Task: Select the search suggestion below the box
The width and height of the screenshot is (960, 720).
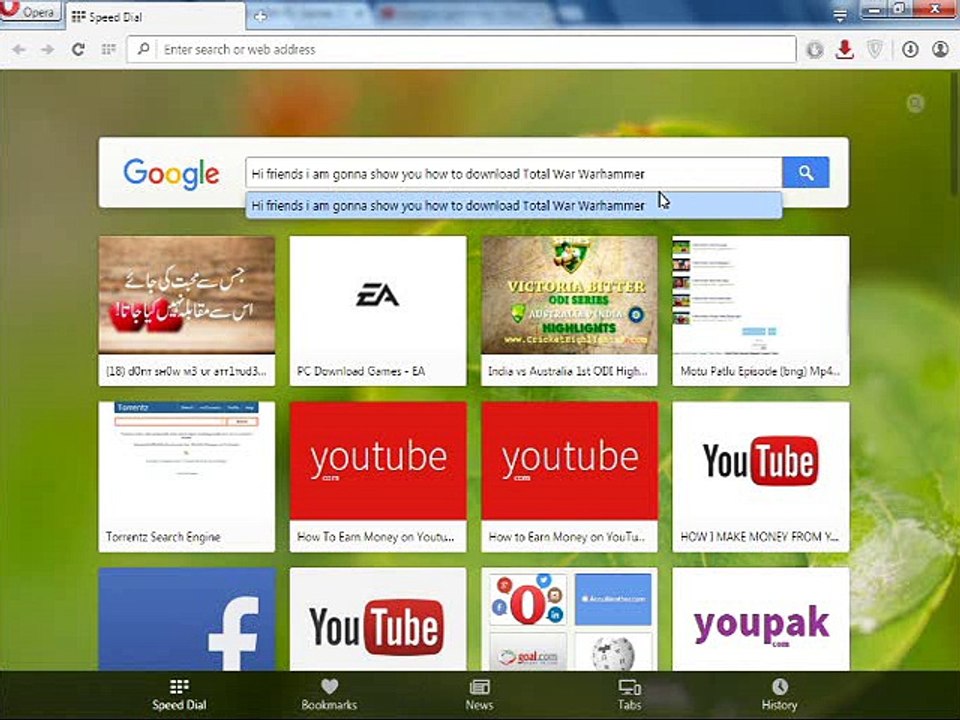Action: (514, 206)
